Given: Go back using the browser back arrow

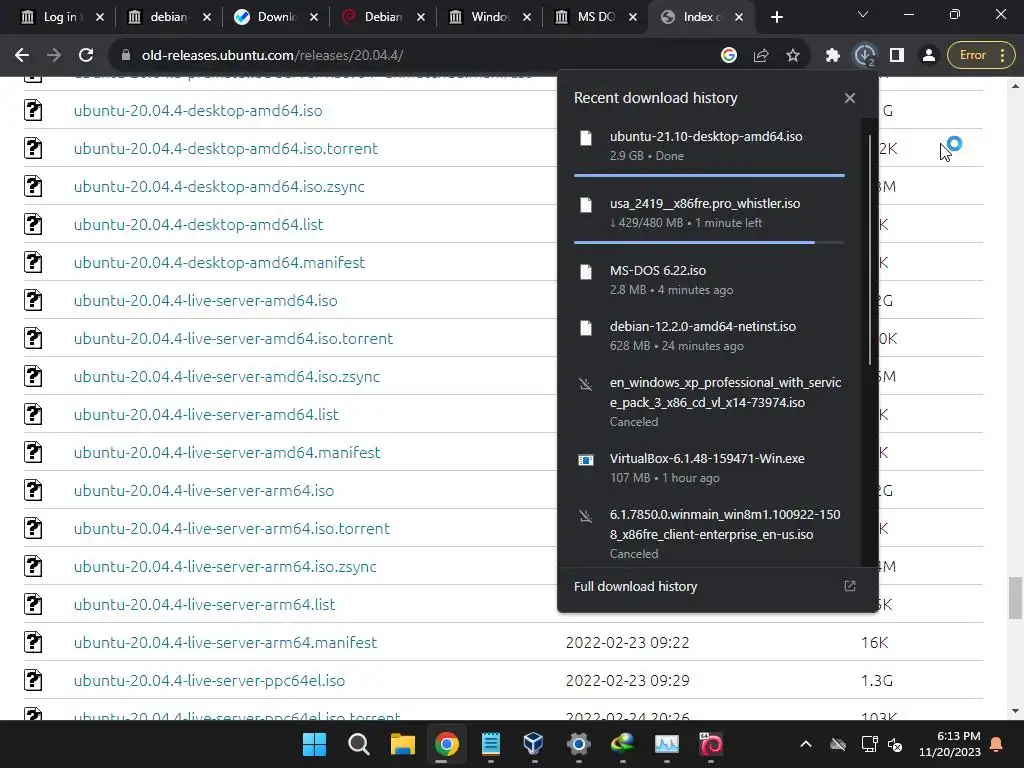Looking at the screenshot, I should coord(22,56).
